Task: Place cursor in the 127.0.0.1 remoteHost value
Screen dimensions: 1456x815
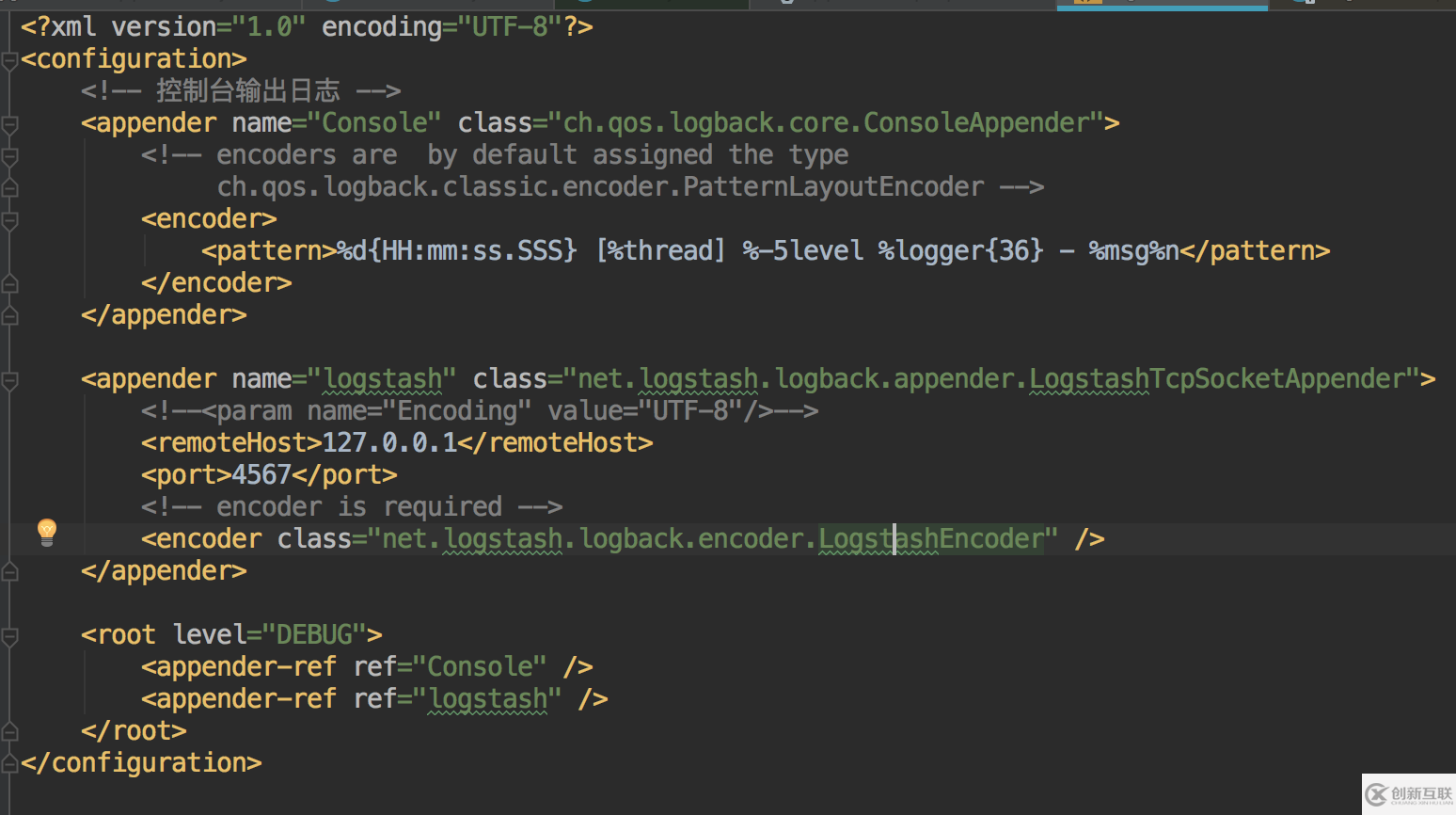Action: coord(389,443)
